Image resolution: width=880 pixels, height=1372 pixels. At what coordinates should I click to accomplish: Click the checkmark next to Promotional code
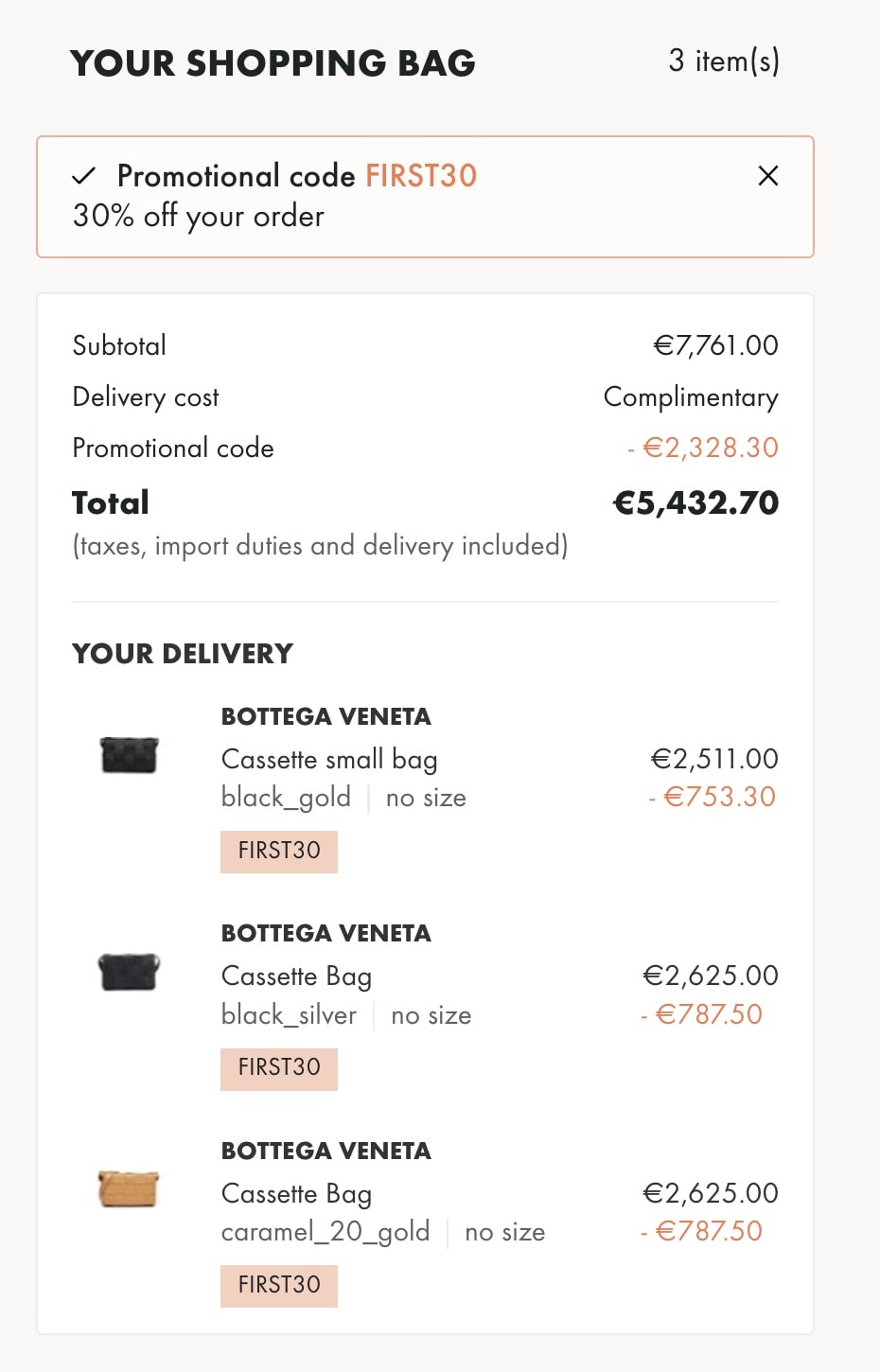pyautogui.click(x=84, y=176)
